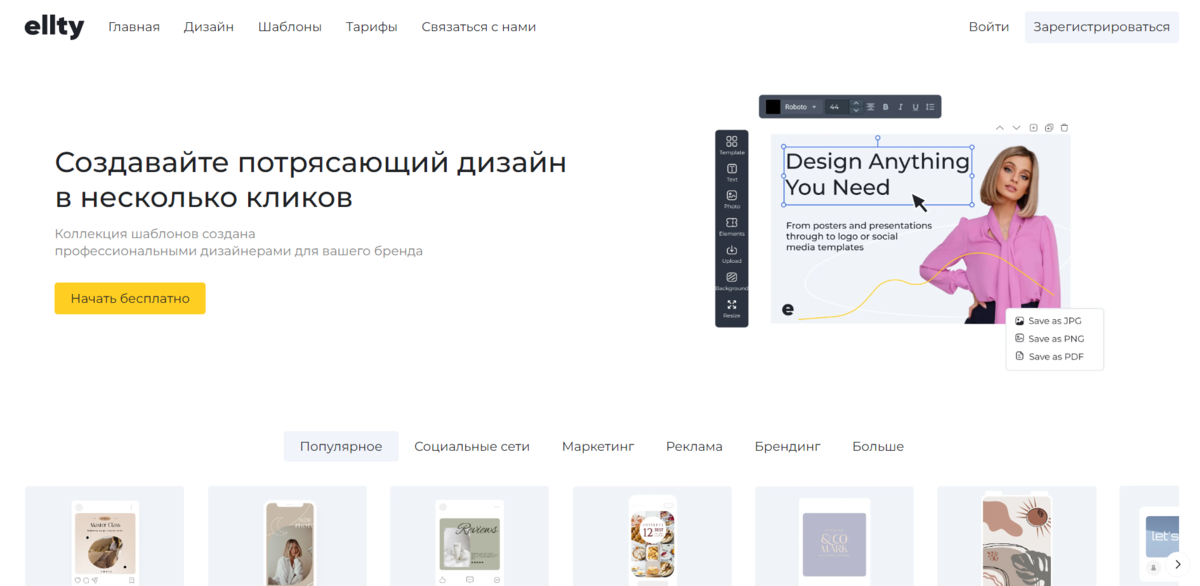Open the Upload panel in the sidebar
The width and height of the screenshot is (1200, 586).
(732, 251)
